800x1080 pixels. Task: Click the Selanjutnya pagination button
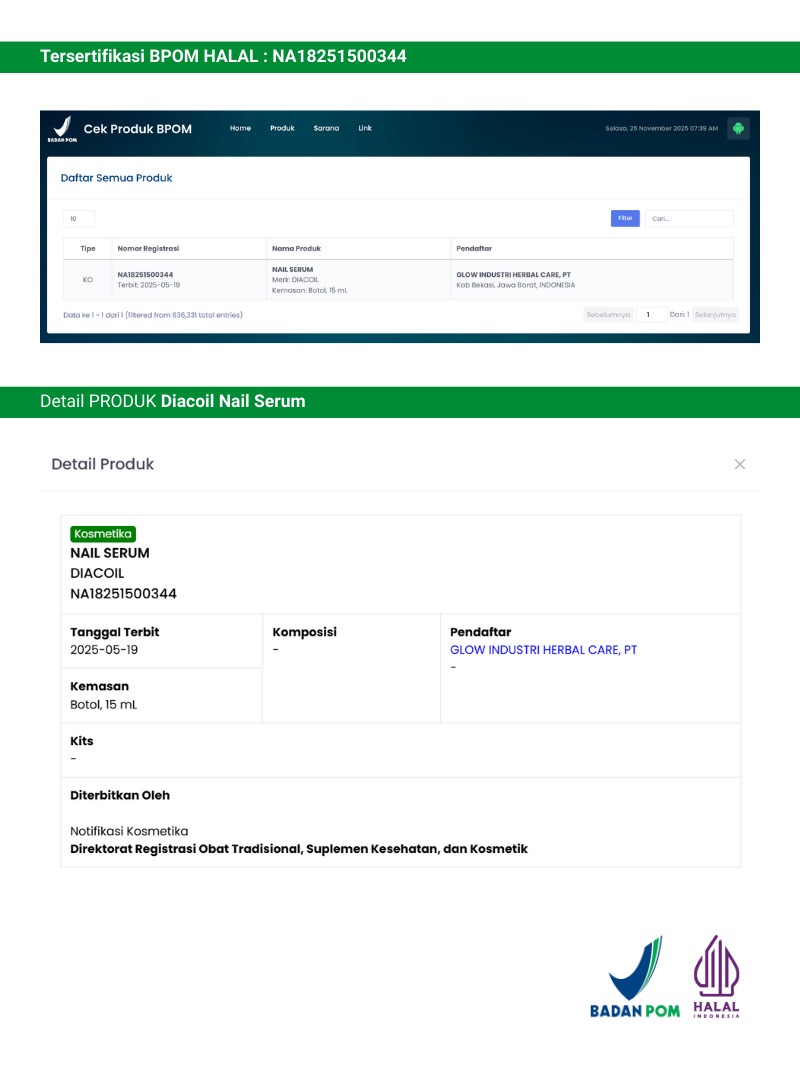pos(715,314)
